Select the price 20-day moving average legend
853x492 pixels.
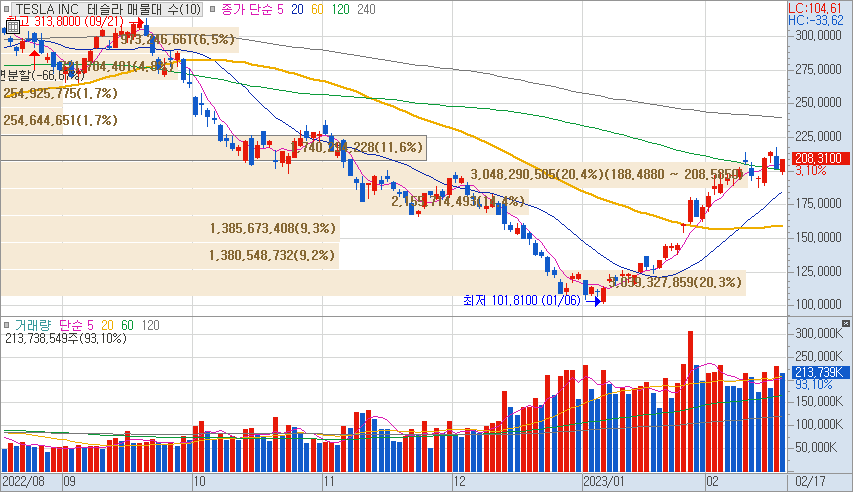[x=297, y=9]
